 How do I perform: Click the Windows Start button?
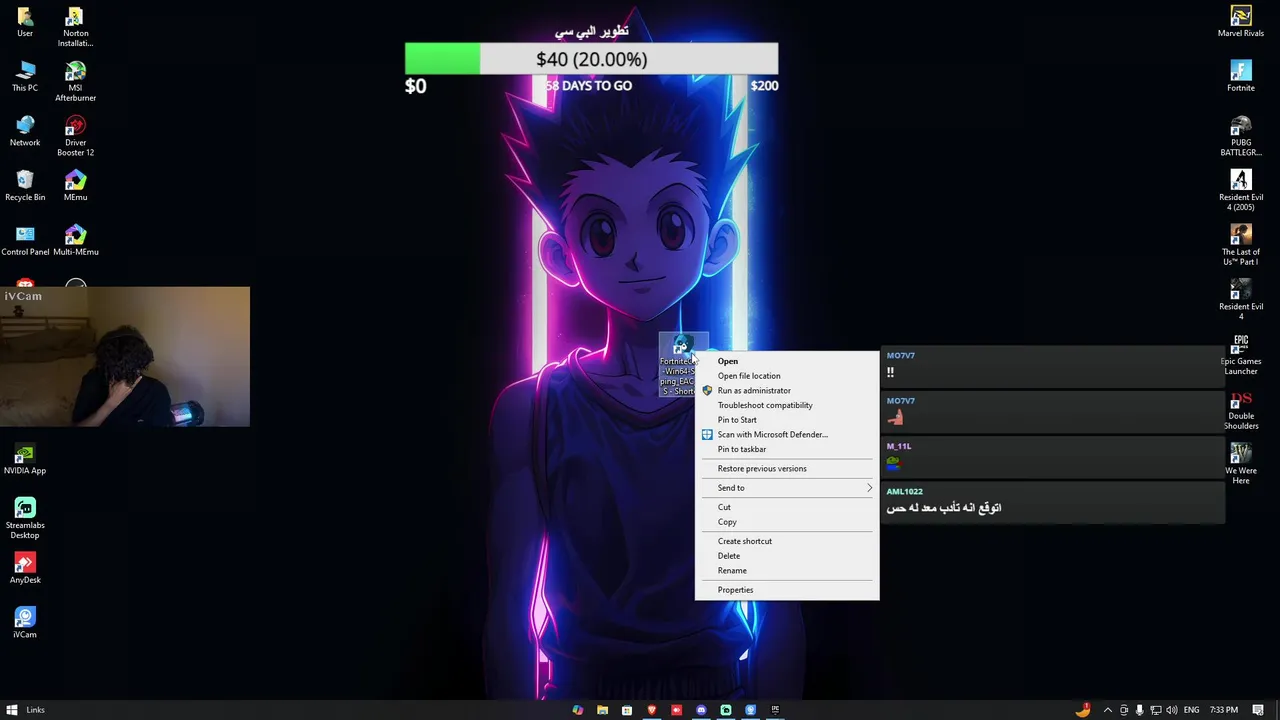(x=12, y=710)
